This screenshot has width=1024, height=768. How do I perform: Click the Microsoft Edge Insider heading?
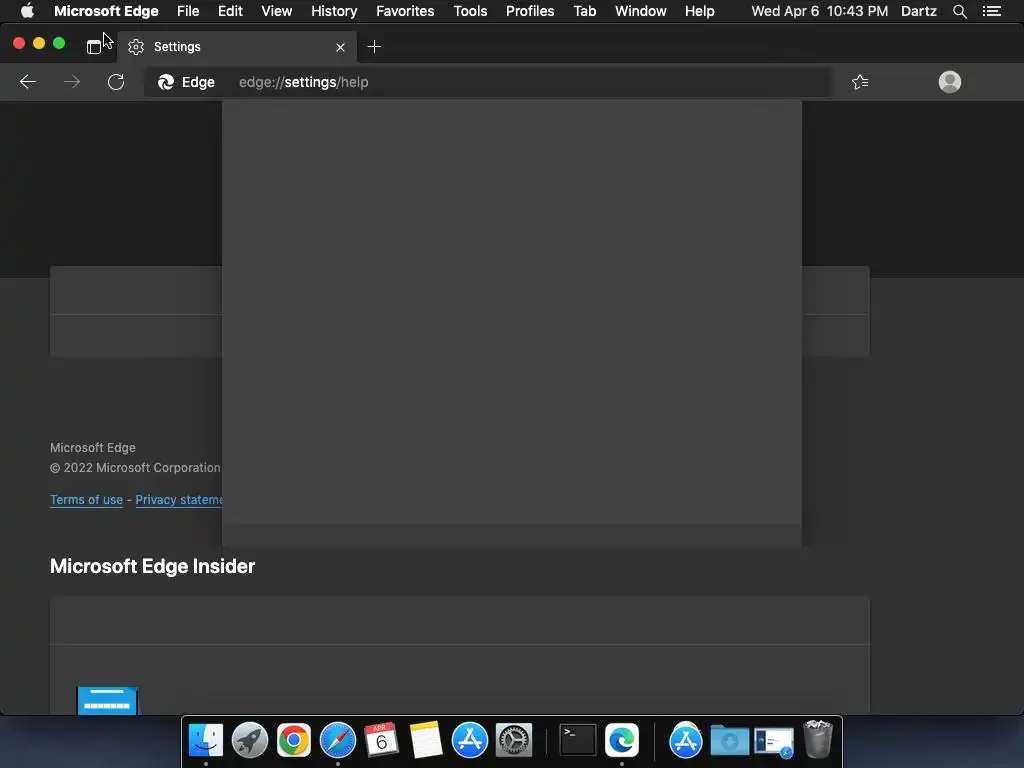pos(152,566)
